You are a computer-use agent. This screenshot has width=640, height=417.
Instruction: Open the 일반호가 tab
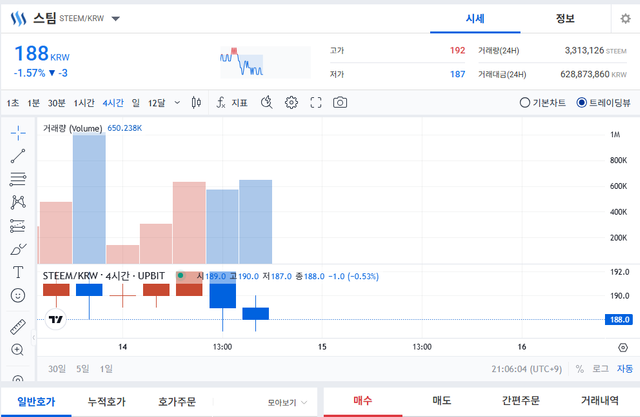36,402
